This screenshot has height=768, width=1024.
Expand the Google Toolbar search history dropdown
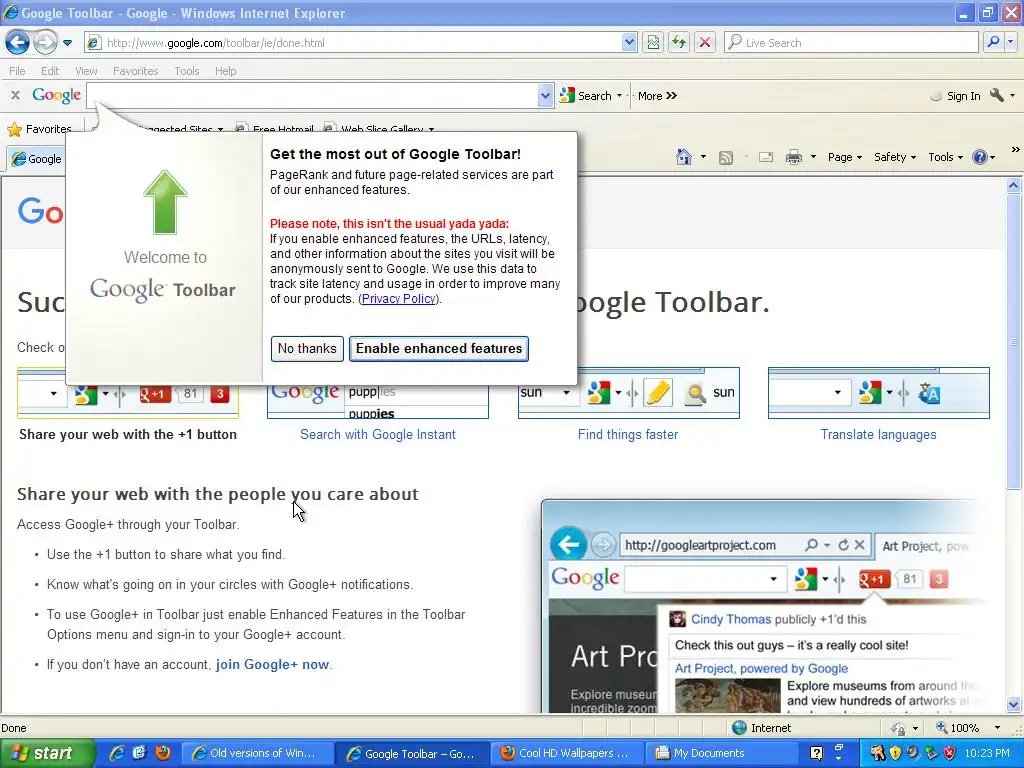pos(545,96)
